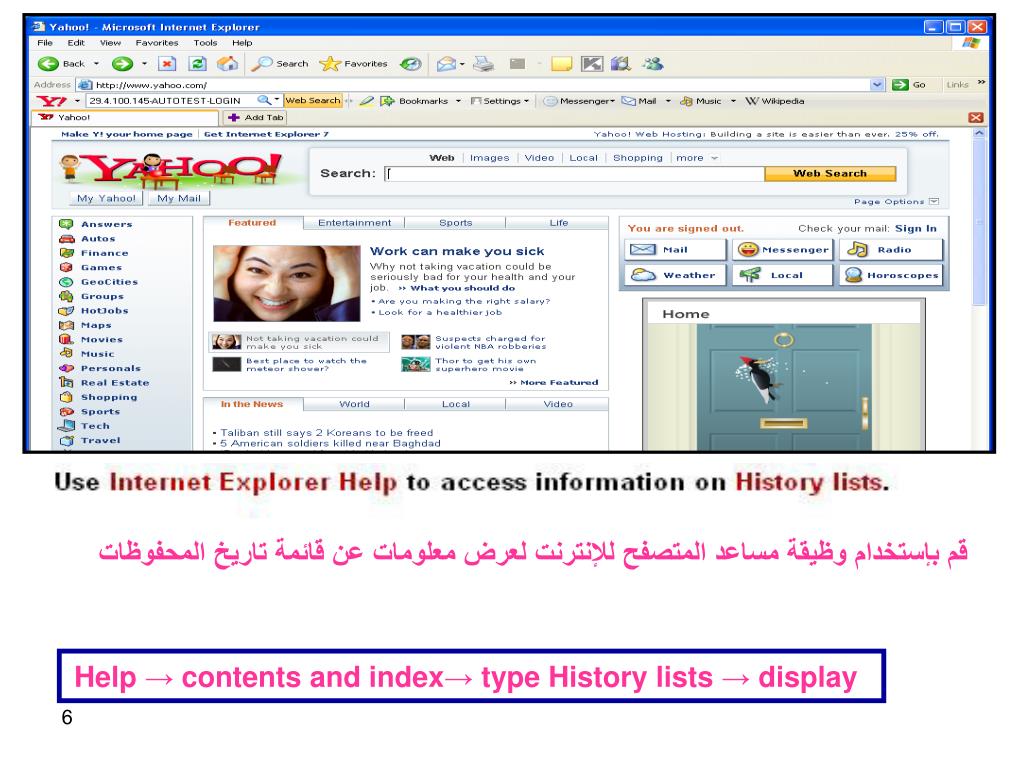1024x768 pixels.
Task: Click in the Yahoo Search input field
Action: click(x=574, y=174)
